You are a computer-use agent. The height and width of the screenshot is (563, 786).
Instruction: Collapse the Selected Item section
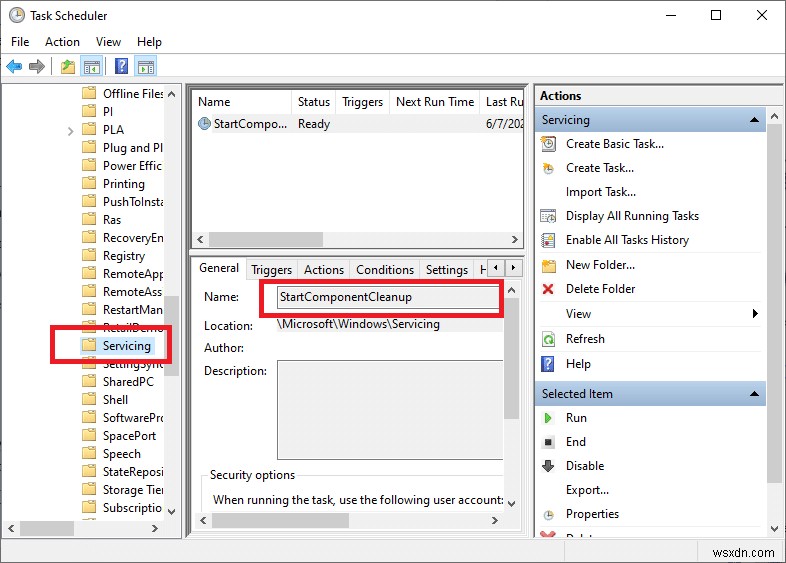click(x=754, y=394)
